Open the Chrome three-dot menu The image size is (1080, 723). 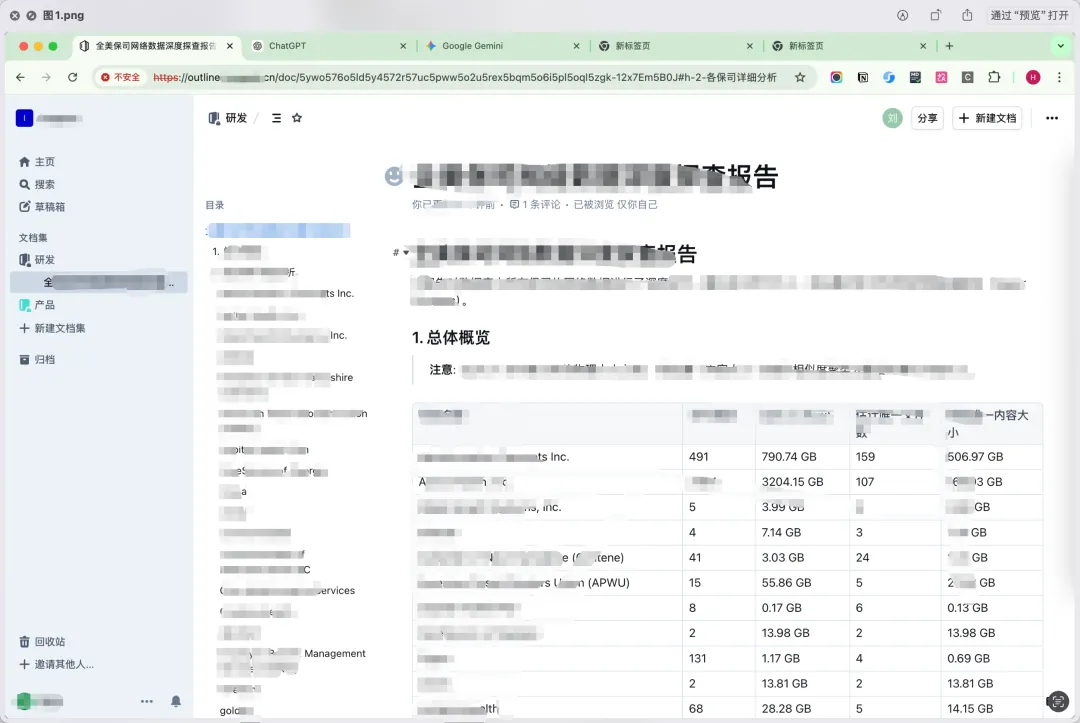pos(1059,77)
